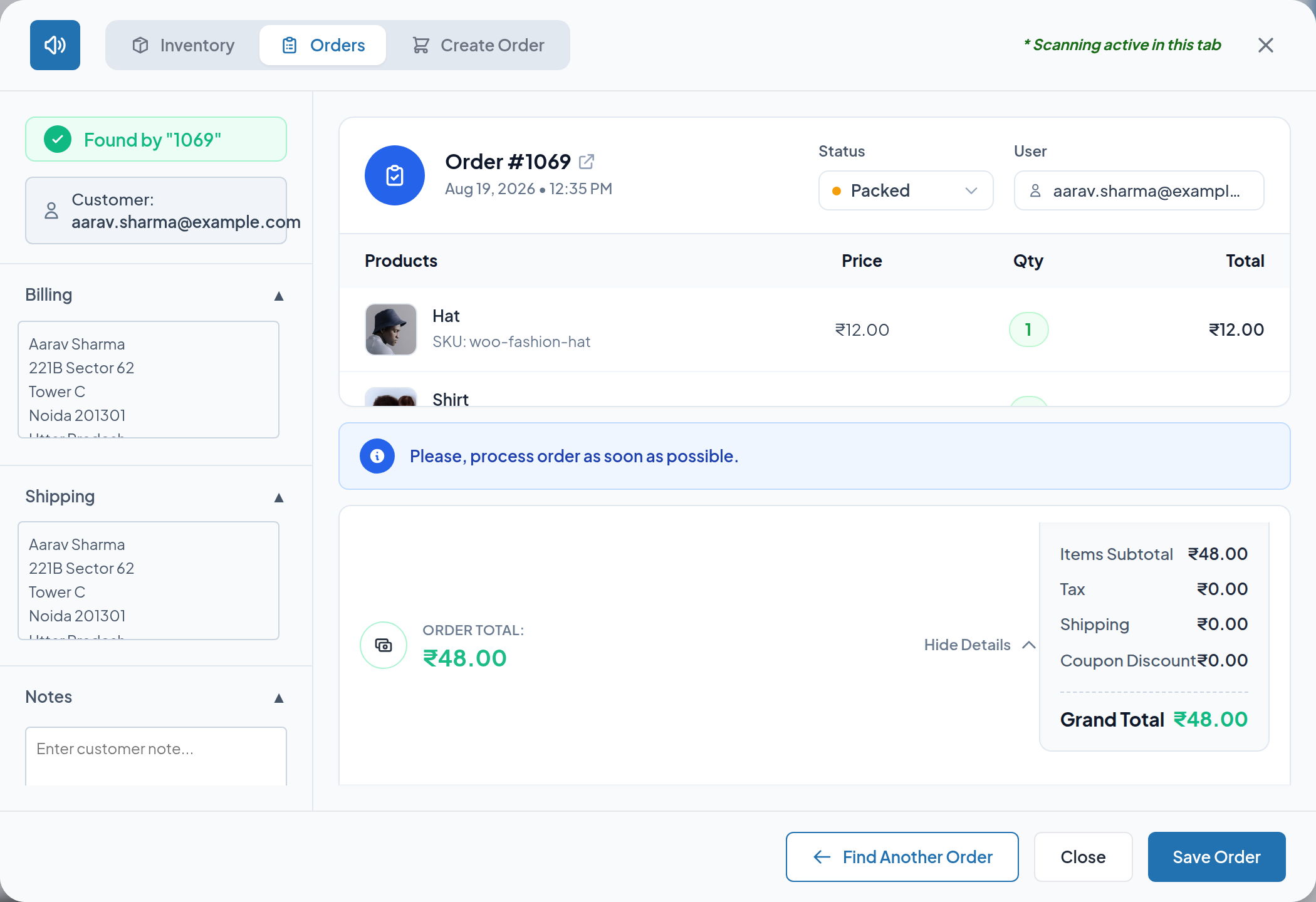
Task: Collapse the Billing section
Action: pos(279,296)
